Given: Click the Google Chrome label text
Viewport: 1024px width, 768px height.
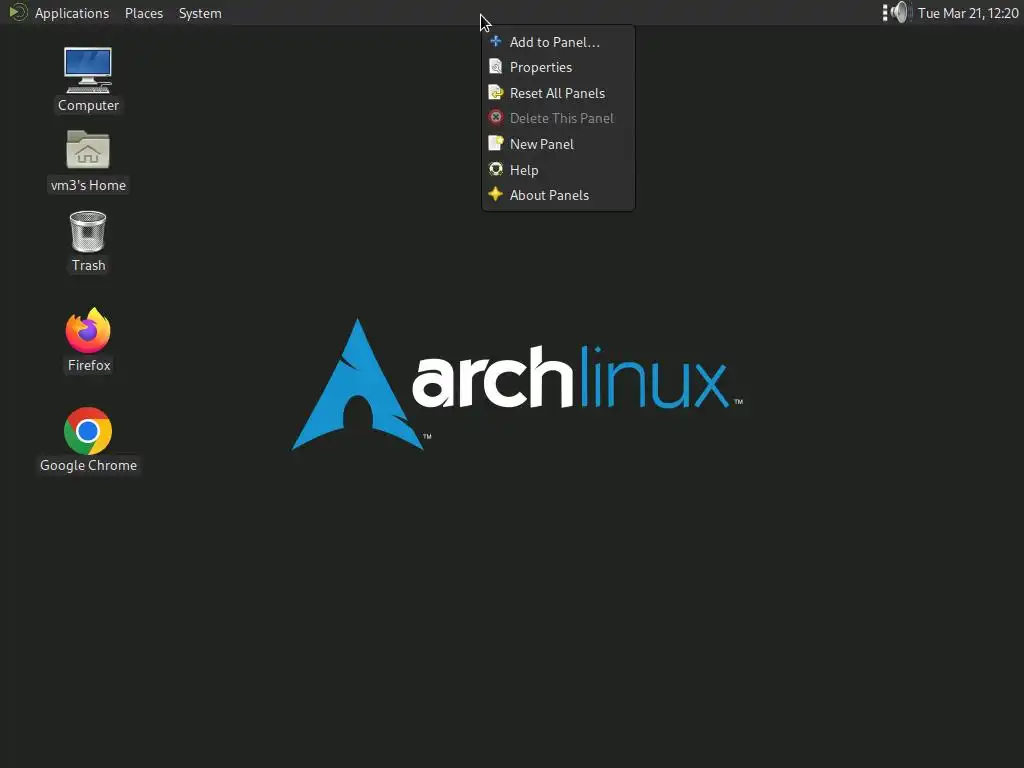Looking at the screenshot, I should [x=88, y=465].
